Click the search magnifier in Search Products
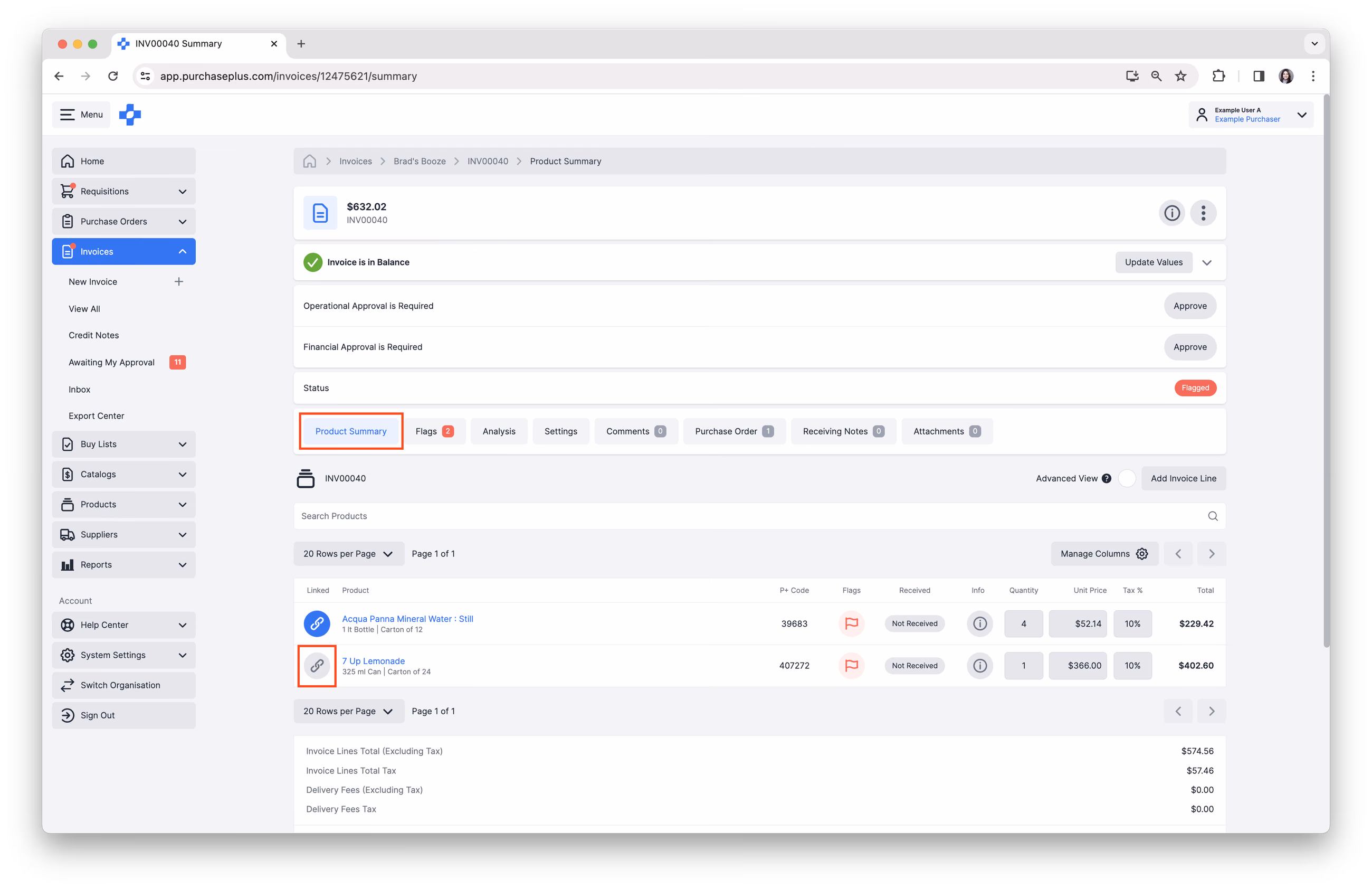 pyautogui.click(x=1212, y=516)
